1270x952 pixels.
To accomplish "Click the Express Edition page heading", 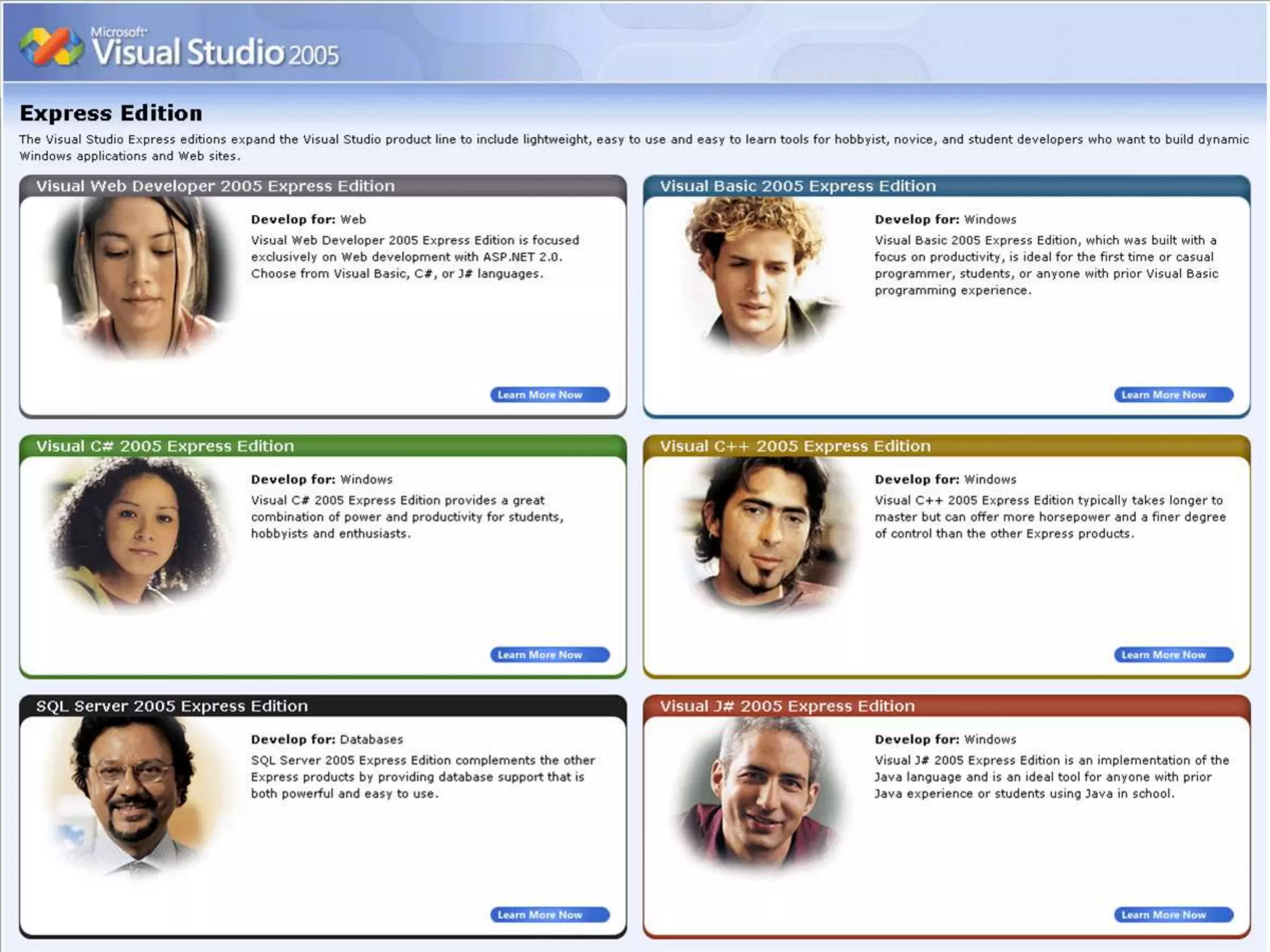I will pyautogui.click(x=111, y=113).
